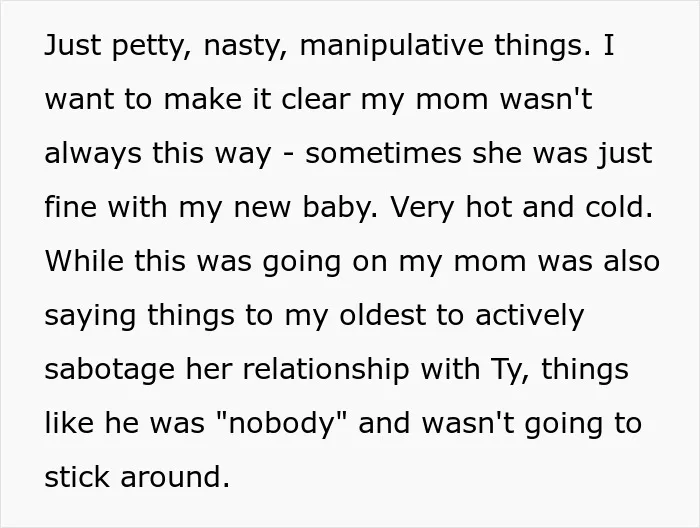
Task: Click the word "sabotage"
Action: [109, 370]
